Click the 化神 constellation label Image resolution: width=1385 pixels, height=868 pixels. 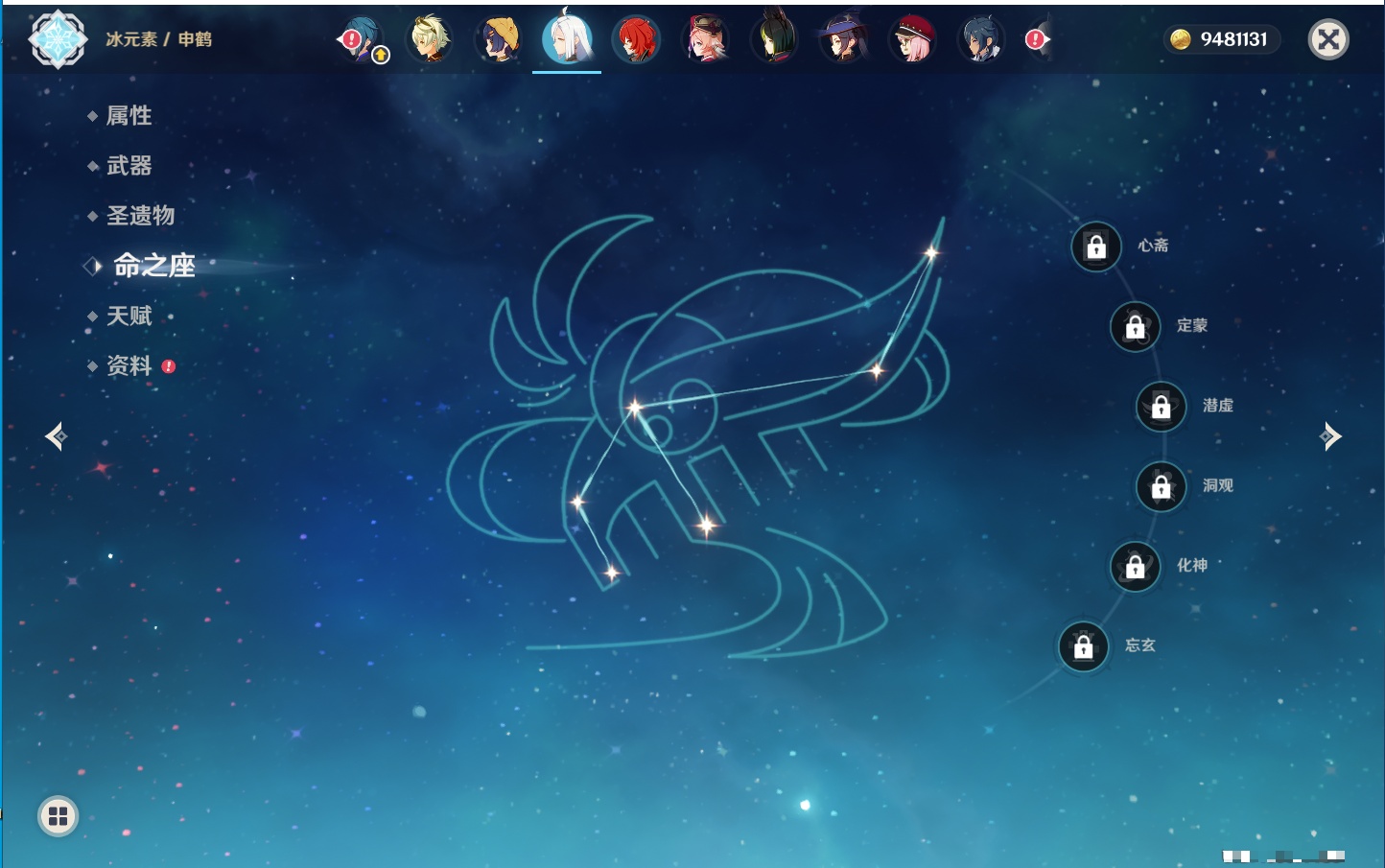[1192, 565]
